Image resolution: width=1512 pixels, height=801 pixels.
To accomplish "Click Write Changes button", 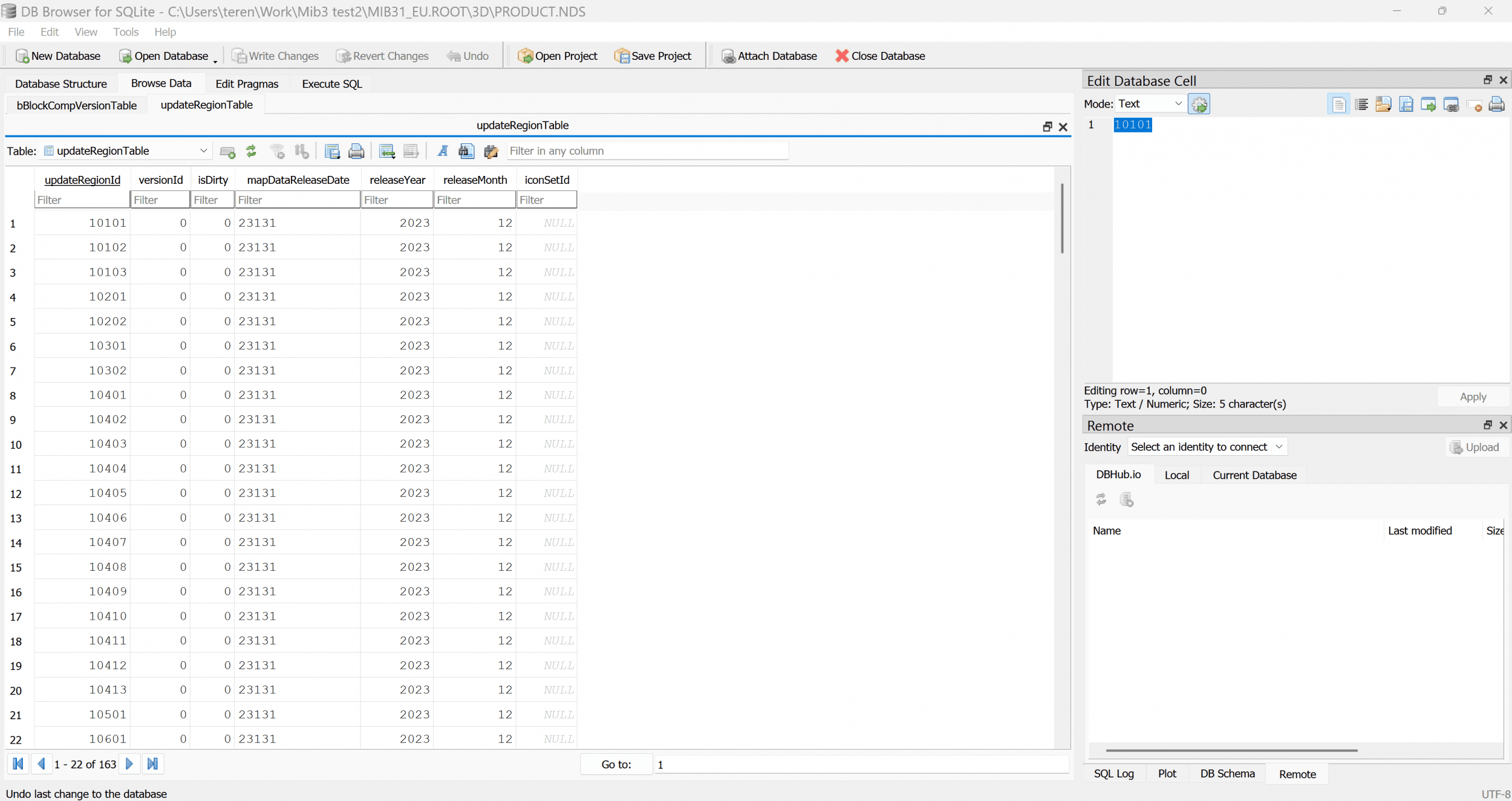I will tap(275, 56).
